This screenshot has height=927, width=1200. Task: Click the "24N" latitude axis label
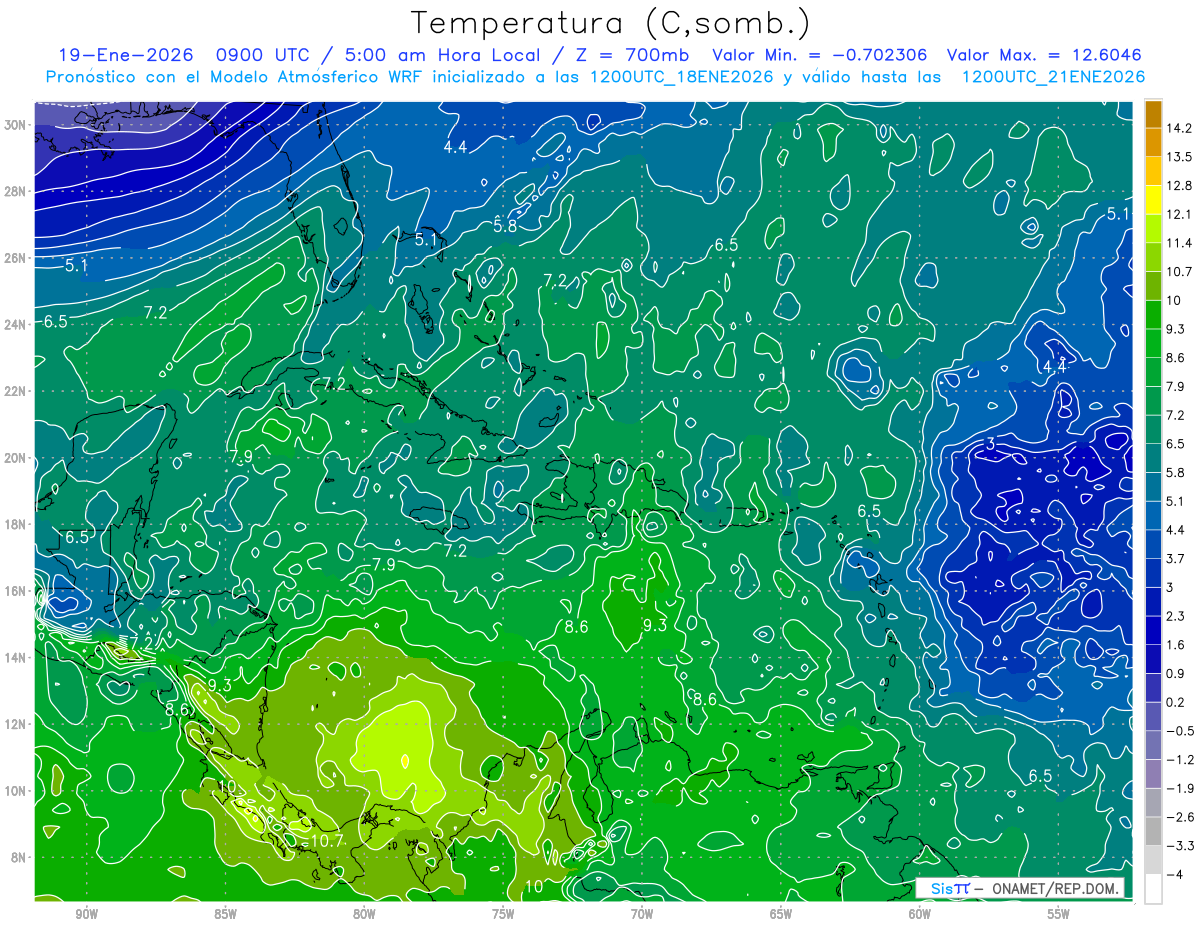click(16, 325)
